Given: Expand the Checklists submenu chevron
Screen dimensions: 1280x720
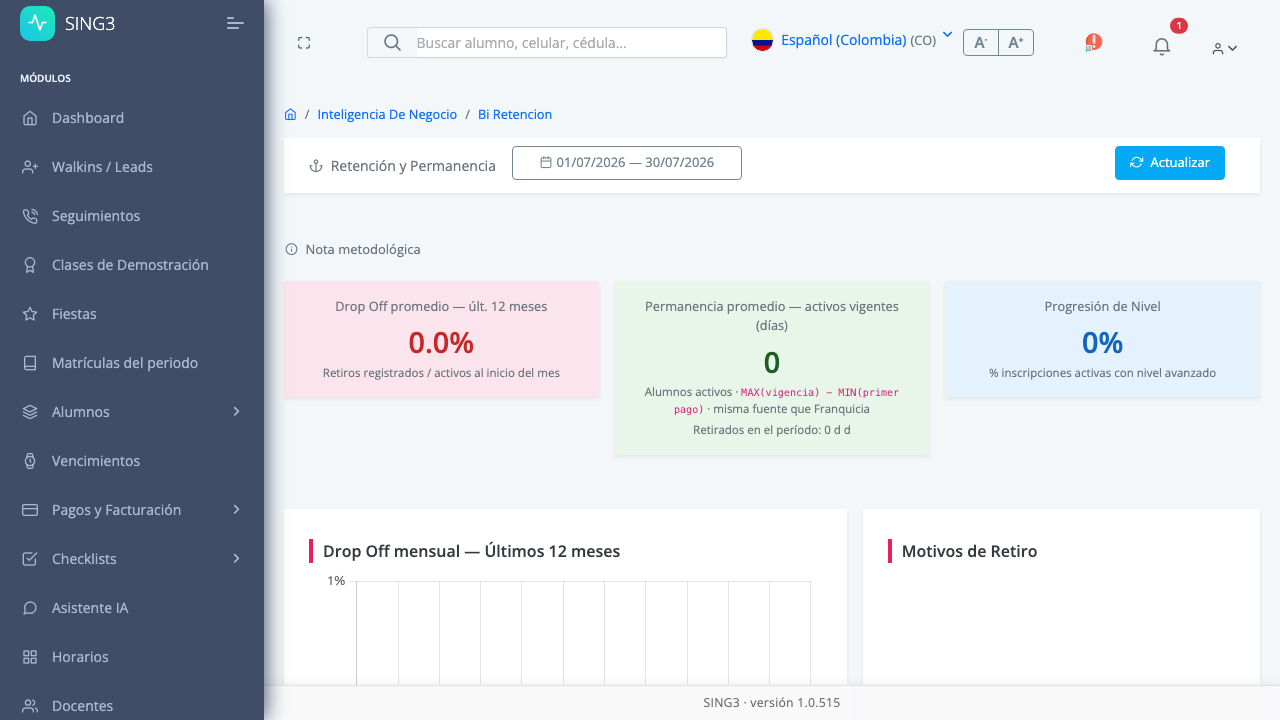Looking at the screenshot, I should [236, 559].
